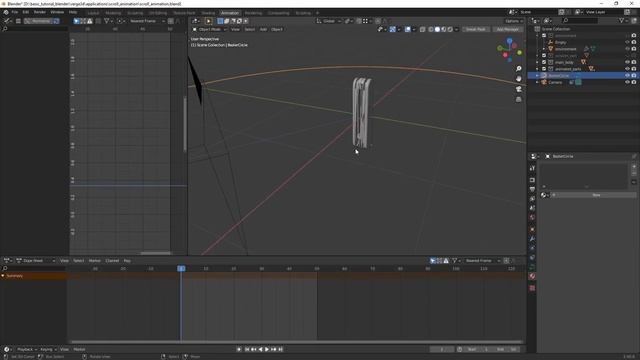Open the World properties tab icon
Viewport: 640px width, 360px height.
532,218
